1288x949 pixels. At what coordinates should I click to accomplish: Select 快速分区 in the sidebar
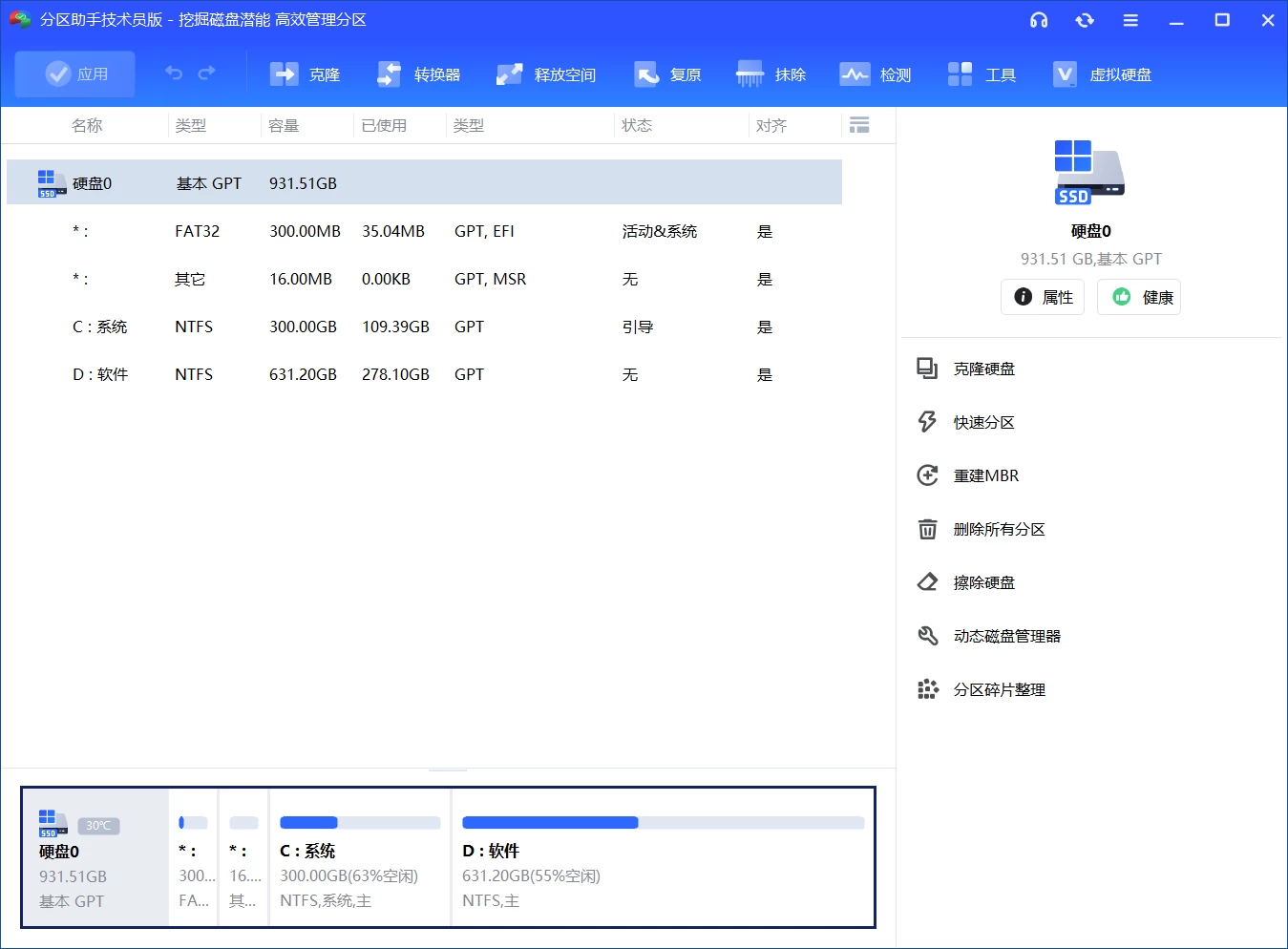pyautogui.click(x=984, y=422)
